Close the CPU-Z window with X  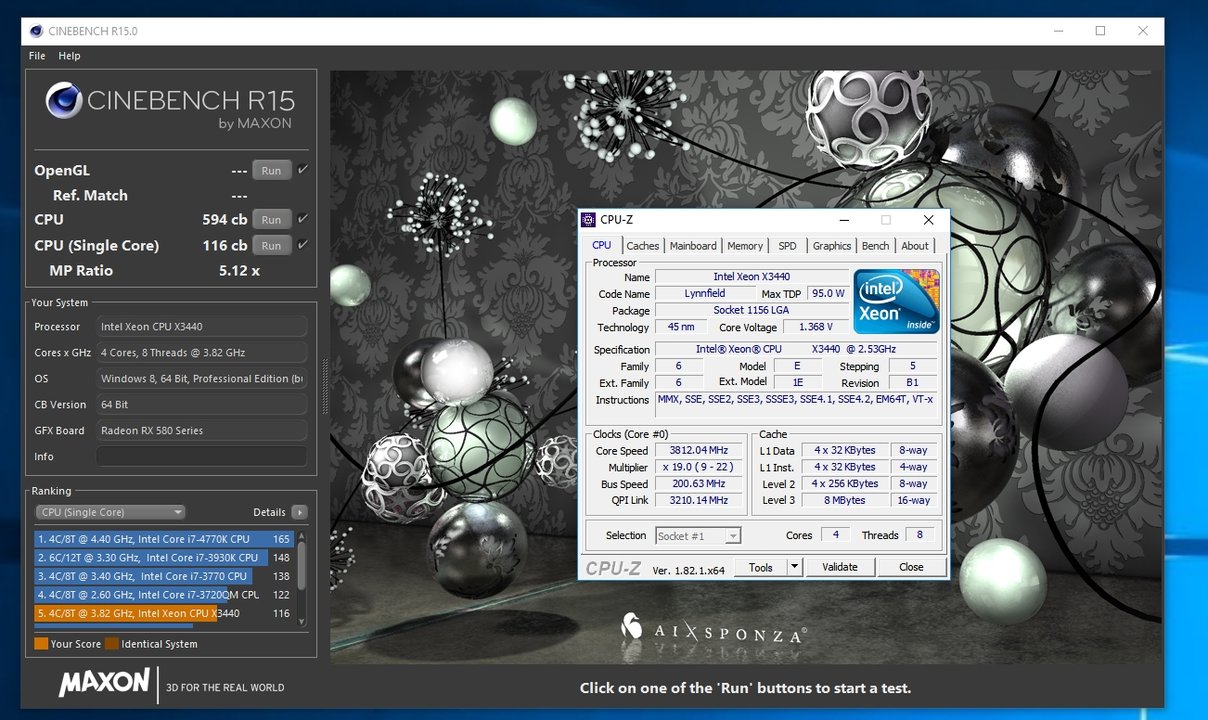tap(928, 220)
